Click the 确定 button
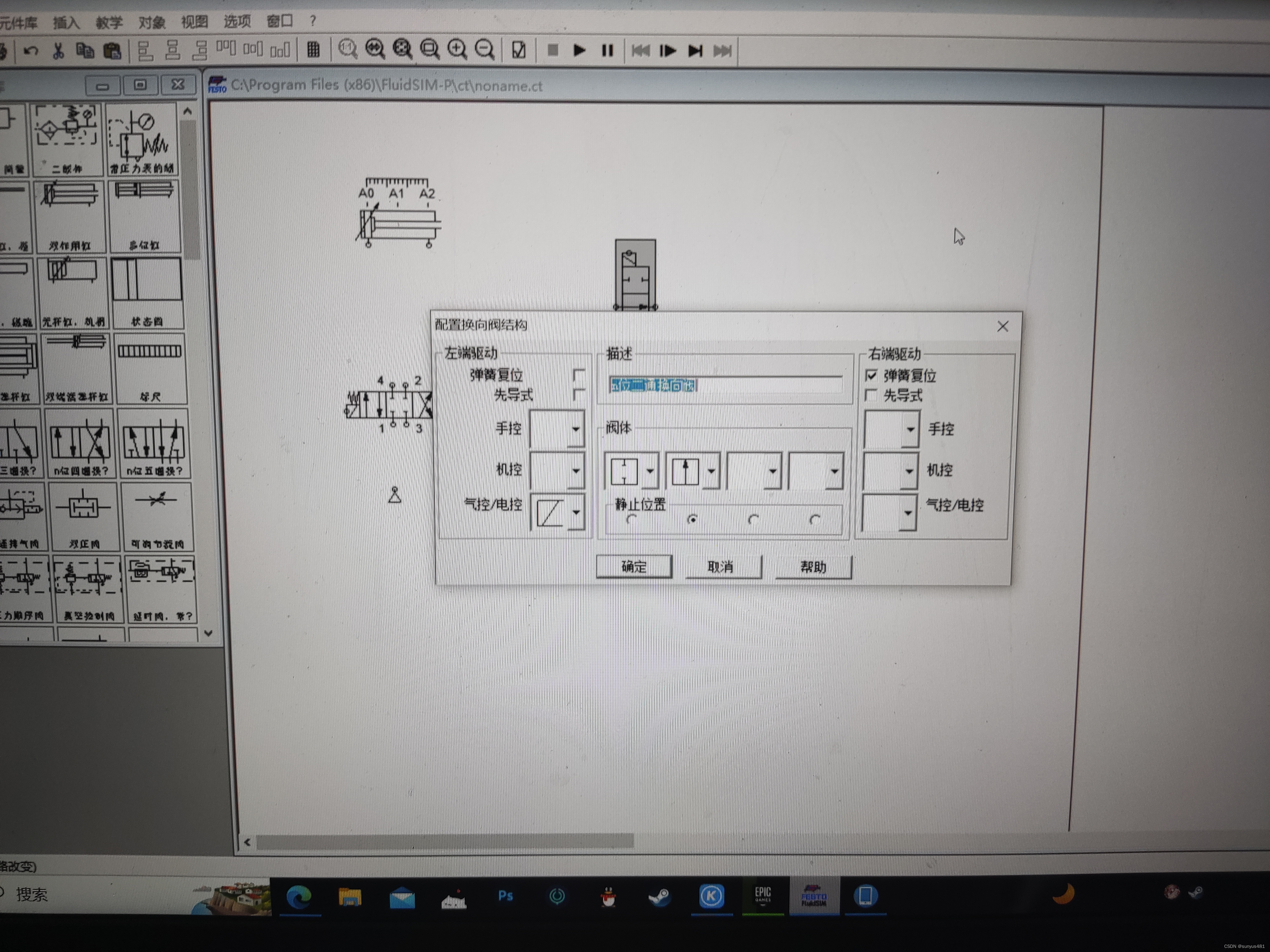 pos(634,567)
